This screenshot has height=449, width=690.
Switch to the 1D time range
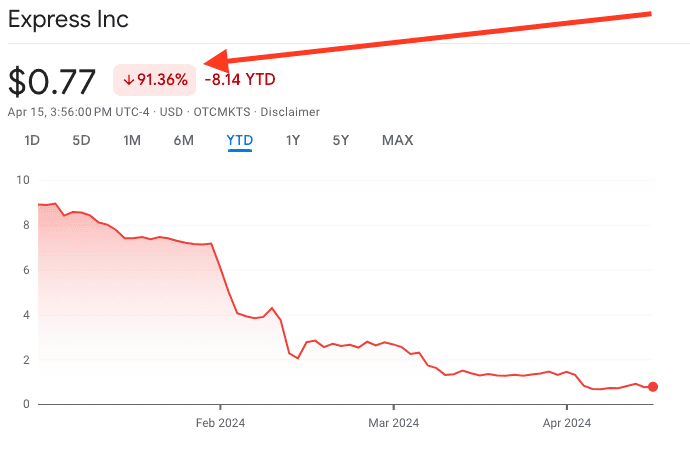pyautogui.click(x=32, y=140)
